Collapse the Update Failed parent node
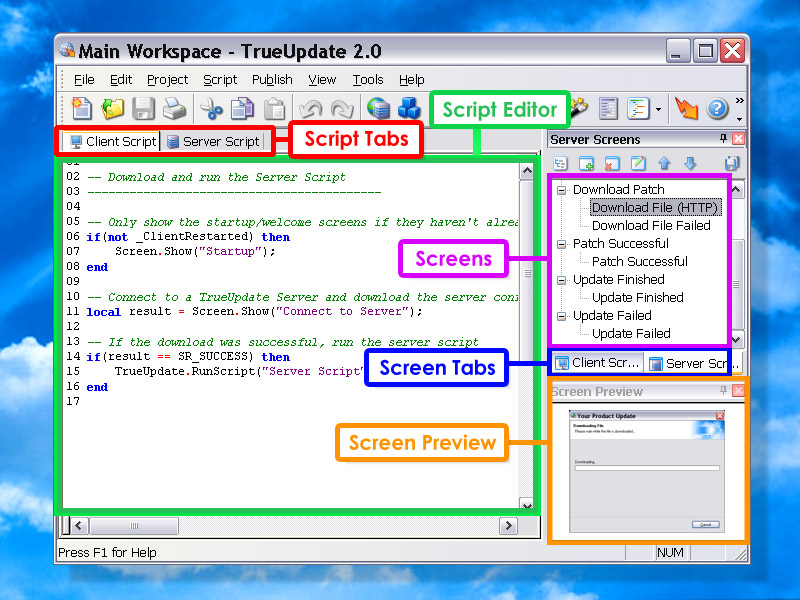The image size is (800, 600). pos(561,316)
